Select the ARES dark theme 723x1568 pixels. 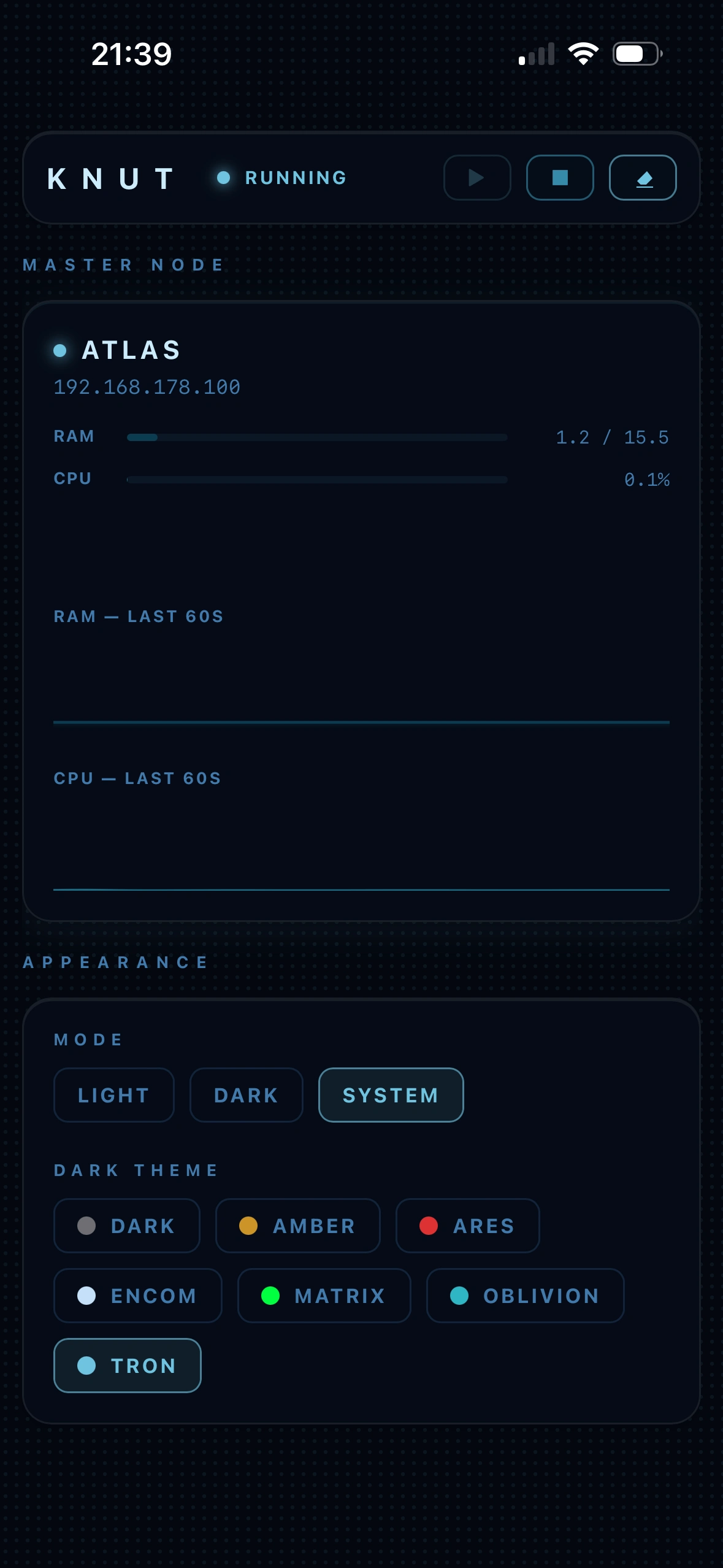point(468,1225)
